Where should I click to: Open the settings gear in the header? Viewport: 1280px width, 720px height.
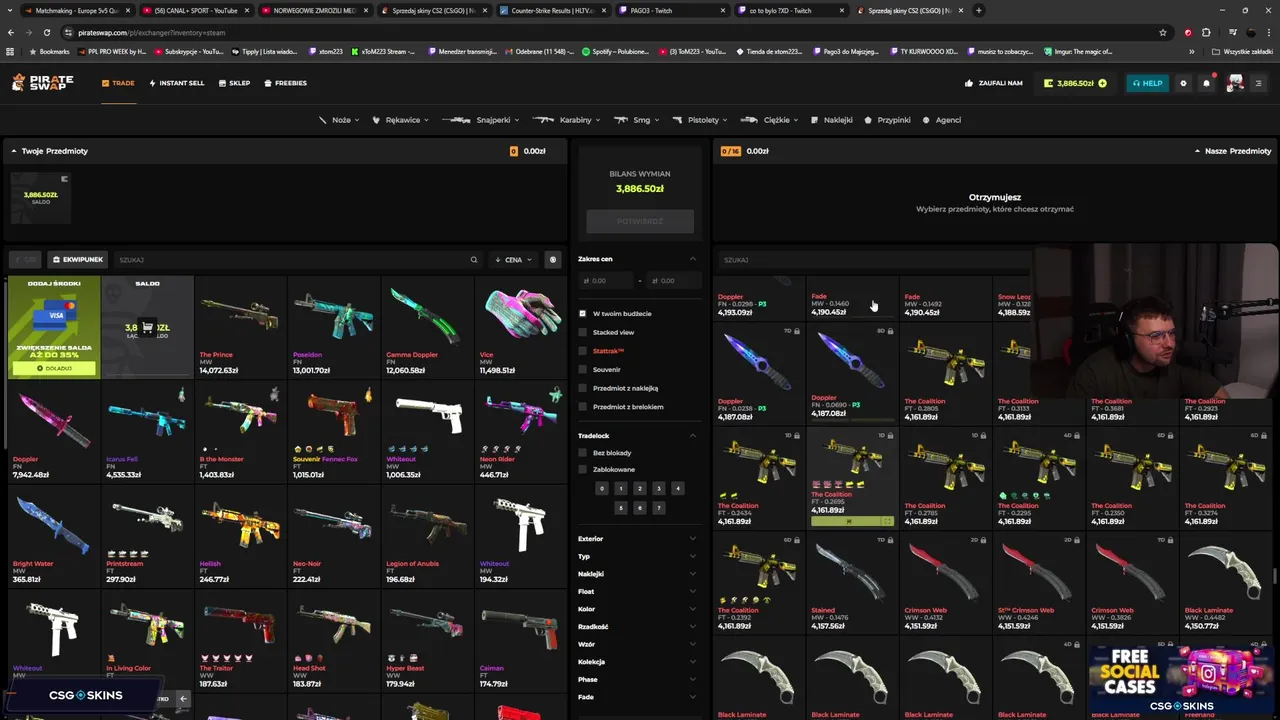tap(1184, 83)
